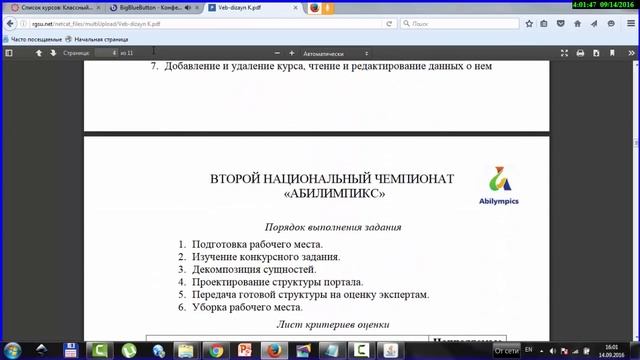Zoom in with the plus button
This screenshot has width=640, height=360.
291,53
